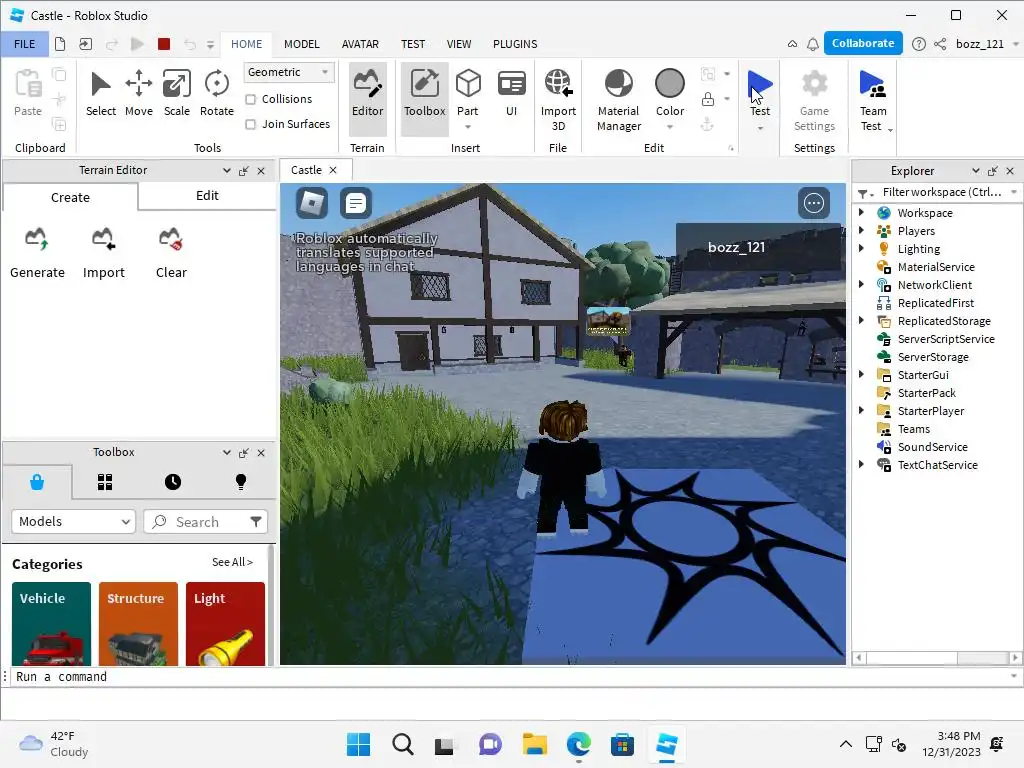The width and height of the screenshot is (1024, 768).
Task: Select the ServerScriptService item
Action: (946, 339)
